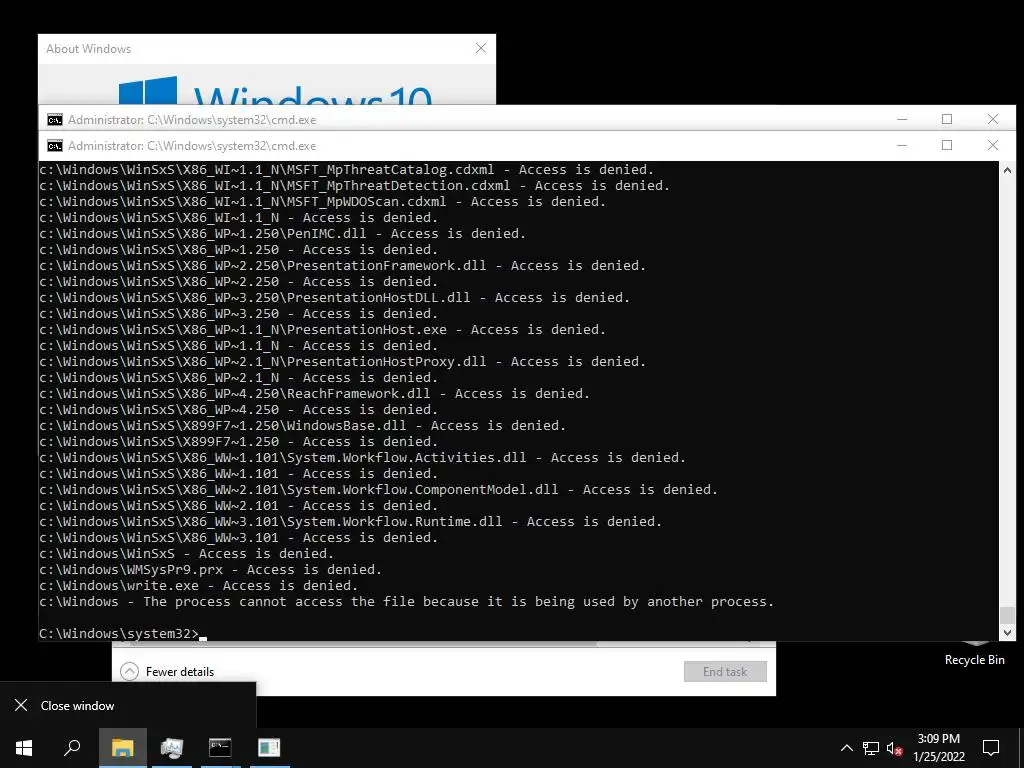The image size is (1024, 768).
Task: Click the console scrollbar down arrow
Action: click(x=1007, y=632)
